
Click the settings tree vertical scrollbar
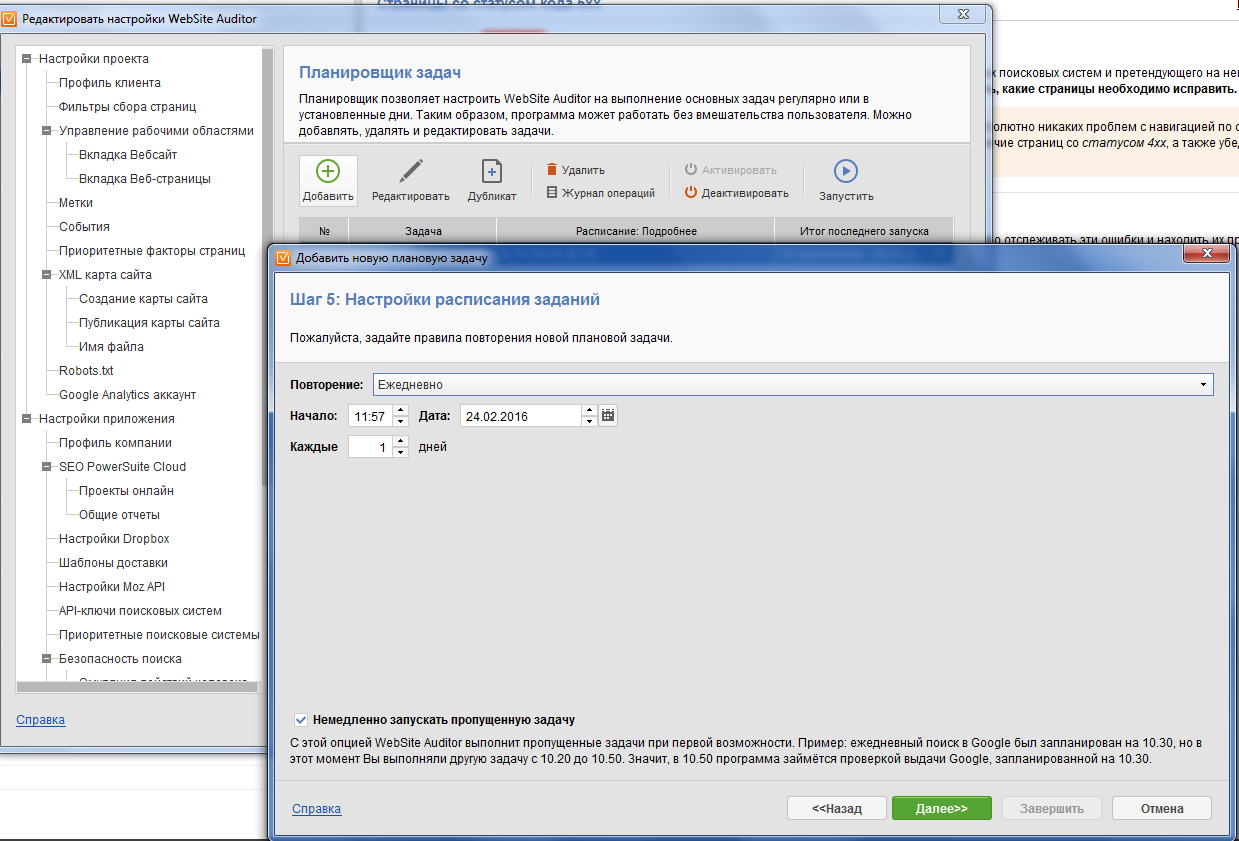click(x=267, y=268)
